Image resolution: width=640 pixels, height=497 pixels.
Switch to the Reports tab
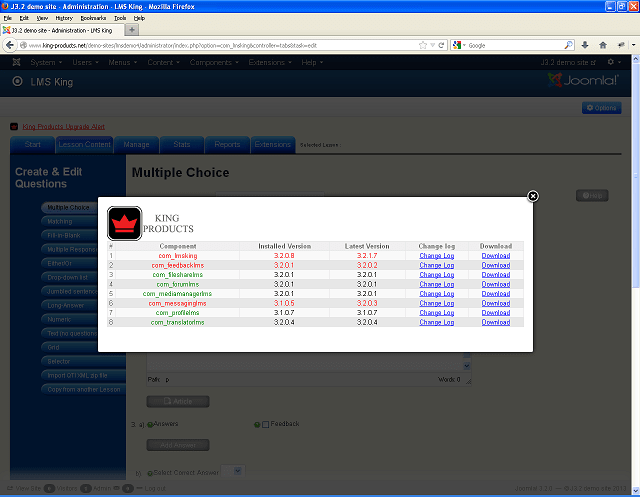coord(227,144)
